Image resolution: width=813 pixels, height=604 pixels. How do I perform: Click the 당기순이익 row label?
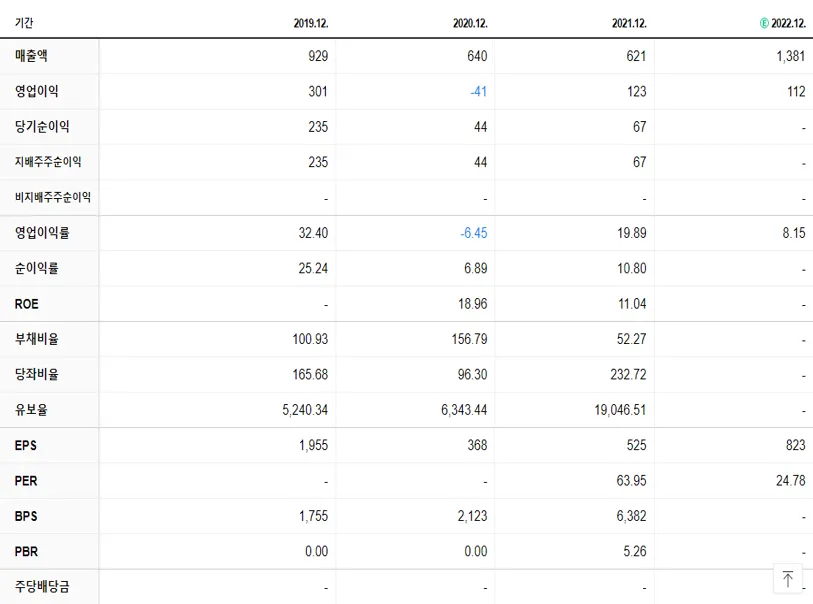42,127
